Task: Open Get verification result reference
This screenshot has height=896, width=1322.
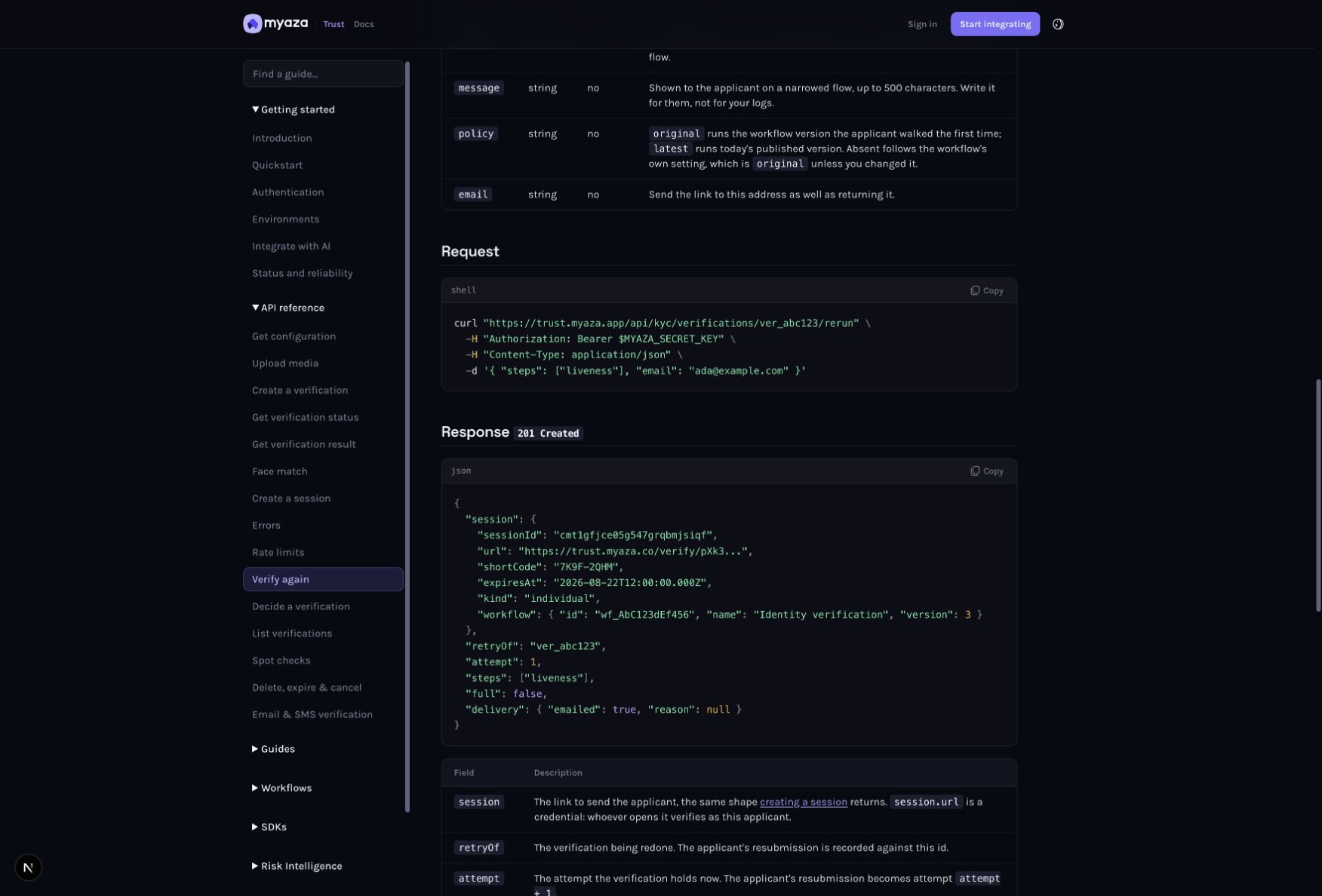Action: click(303, 445)
